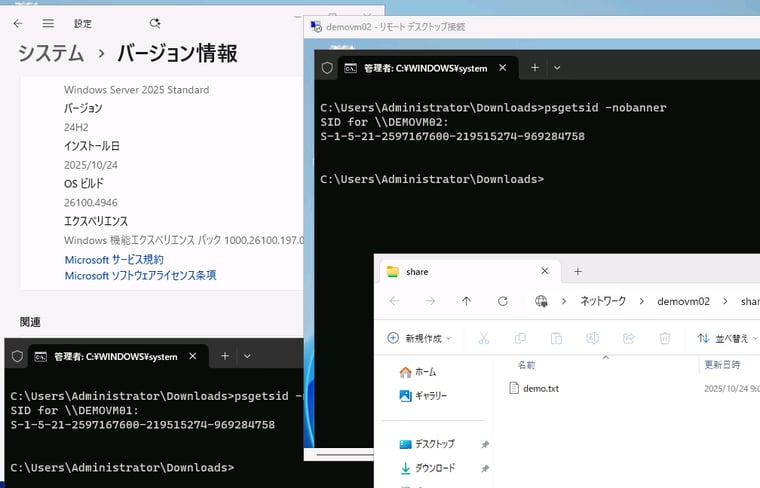Screen dimensions: 760x488
Task: Select the demo.txt file
Action: (x=540, y=388)
